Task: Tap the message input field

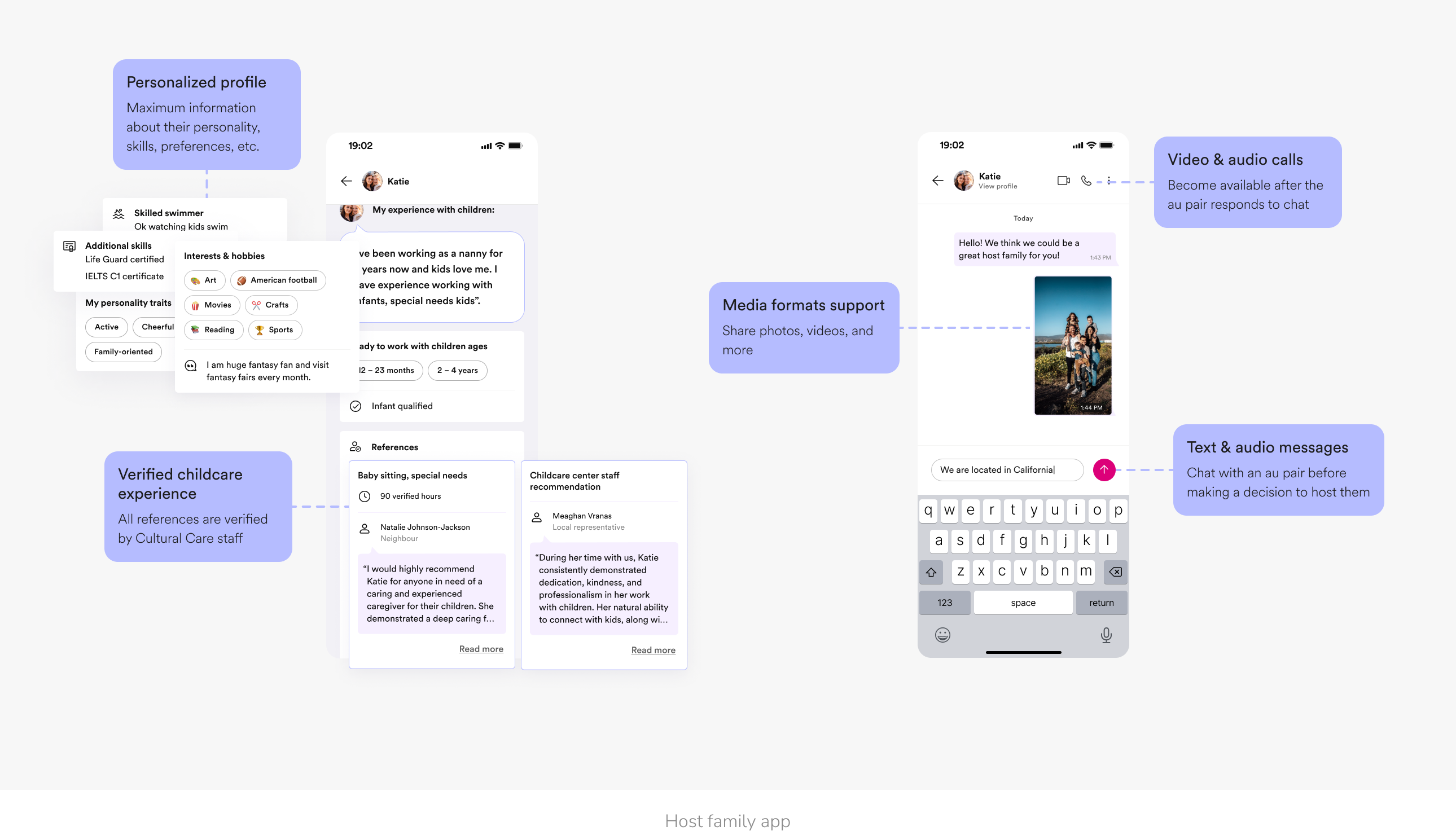Action: tap(1003, 469)
